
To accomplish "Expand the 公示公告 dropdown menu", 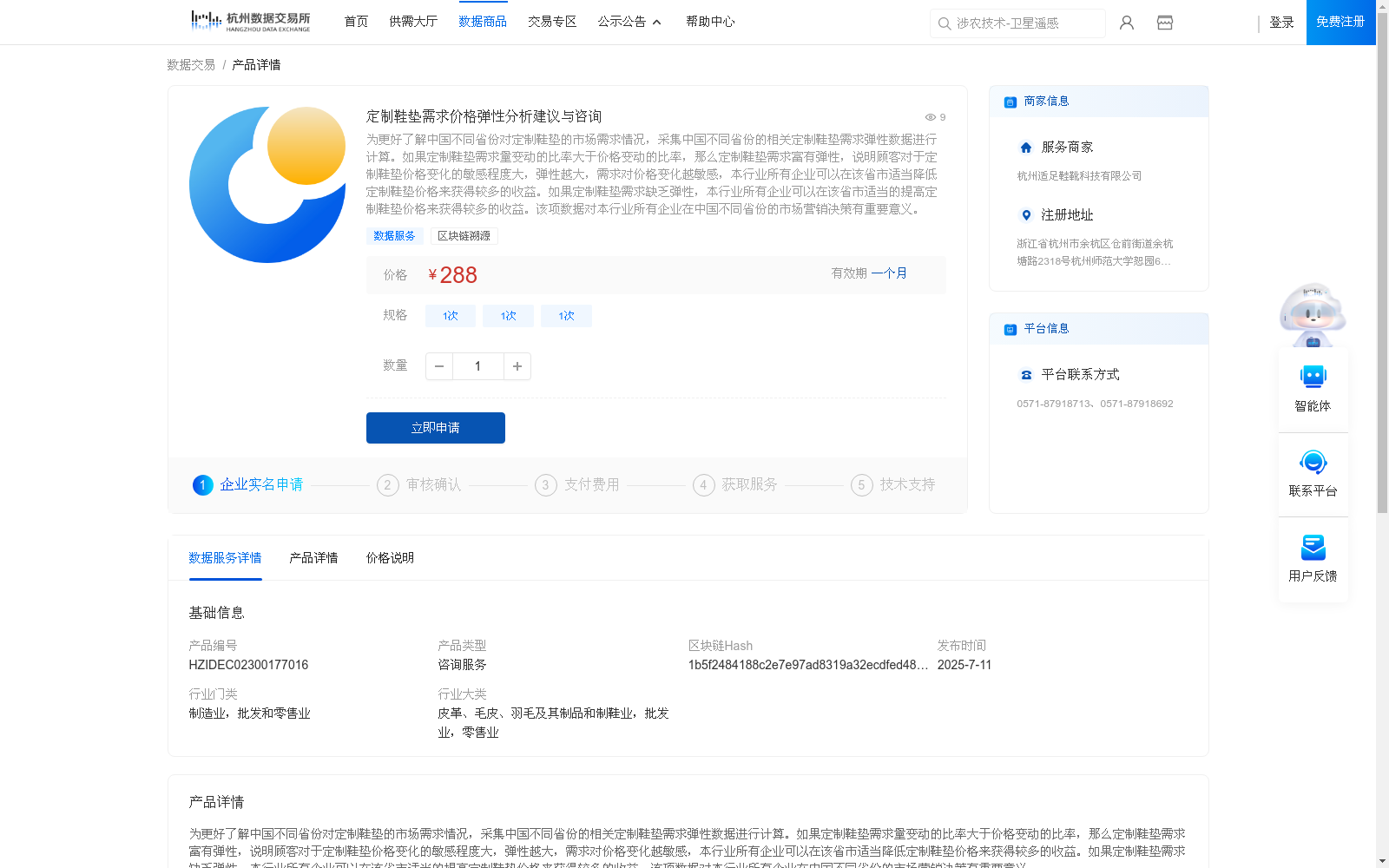I will click(x=629, y=22).
